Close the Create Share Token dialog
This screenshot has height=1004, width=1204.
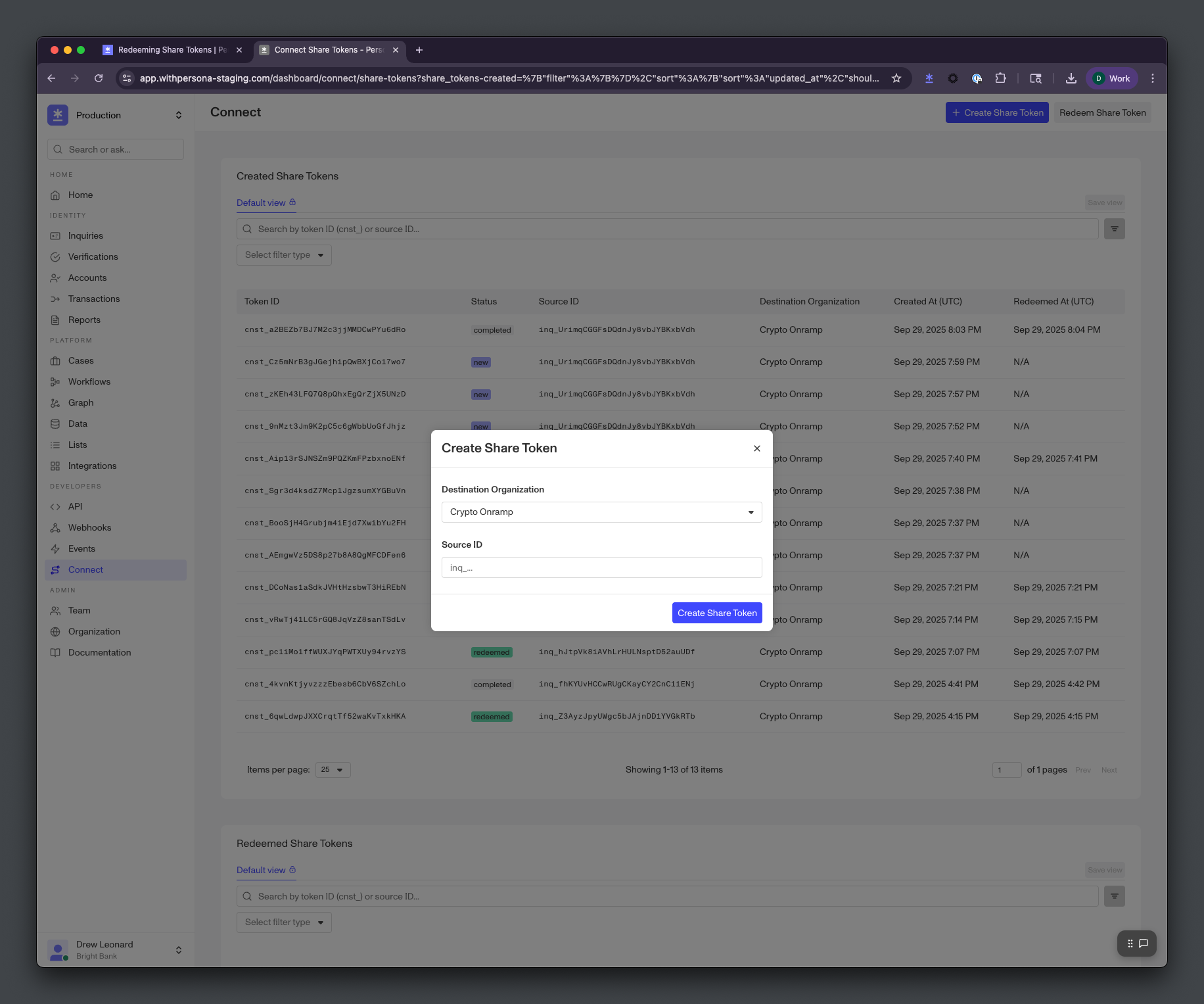coord(756,448)
